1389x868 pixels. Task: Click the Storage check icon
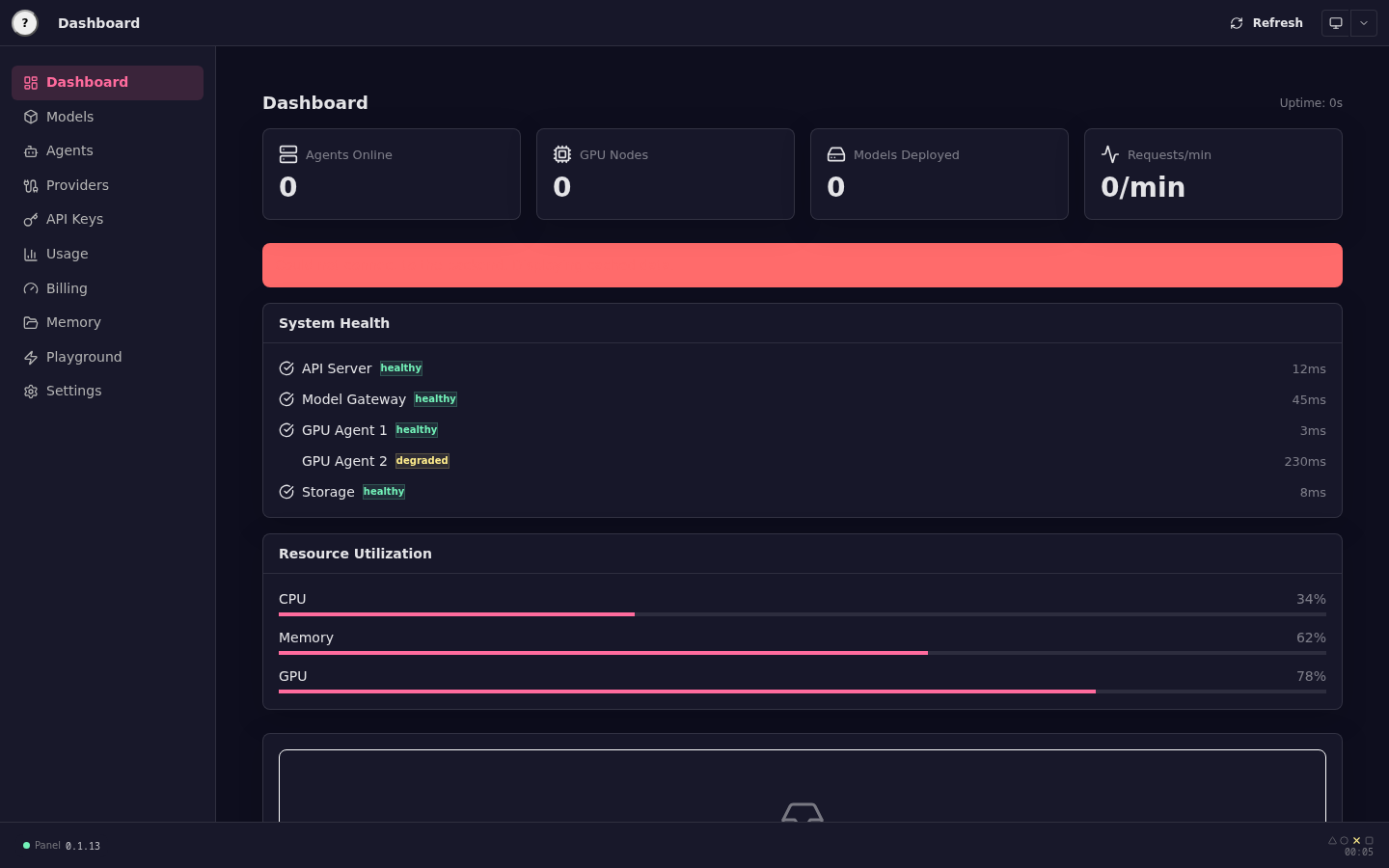point(286,492)
